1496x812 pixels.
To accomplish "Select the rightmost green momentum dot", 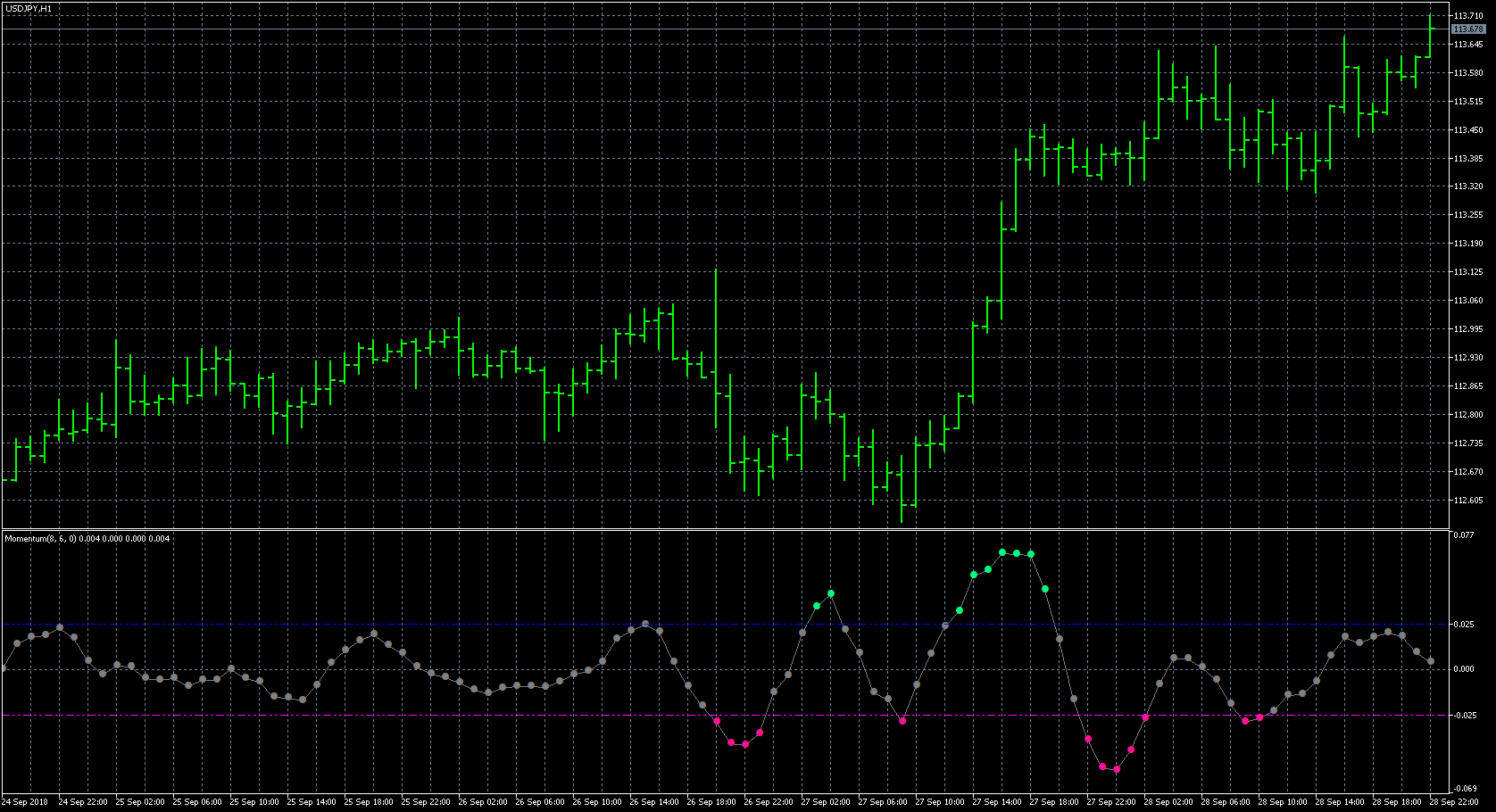I will (x=1045, y=589).
